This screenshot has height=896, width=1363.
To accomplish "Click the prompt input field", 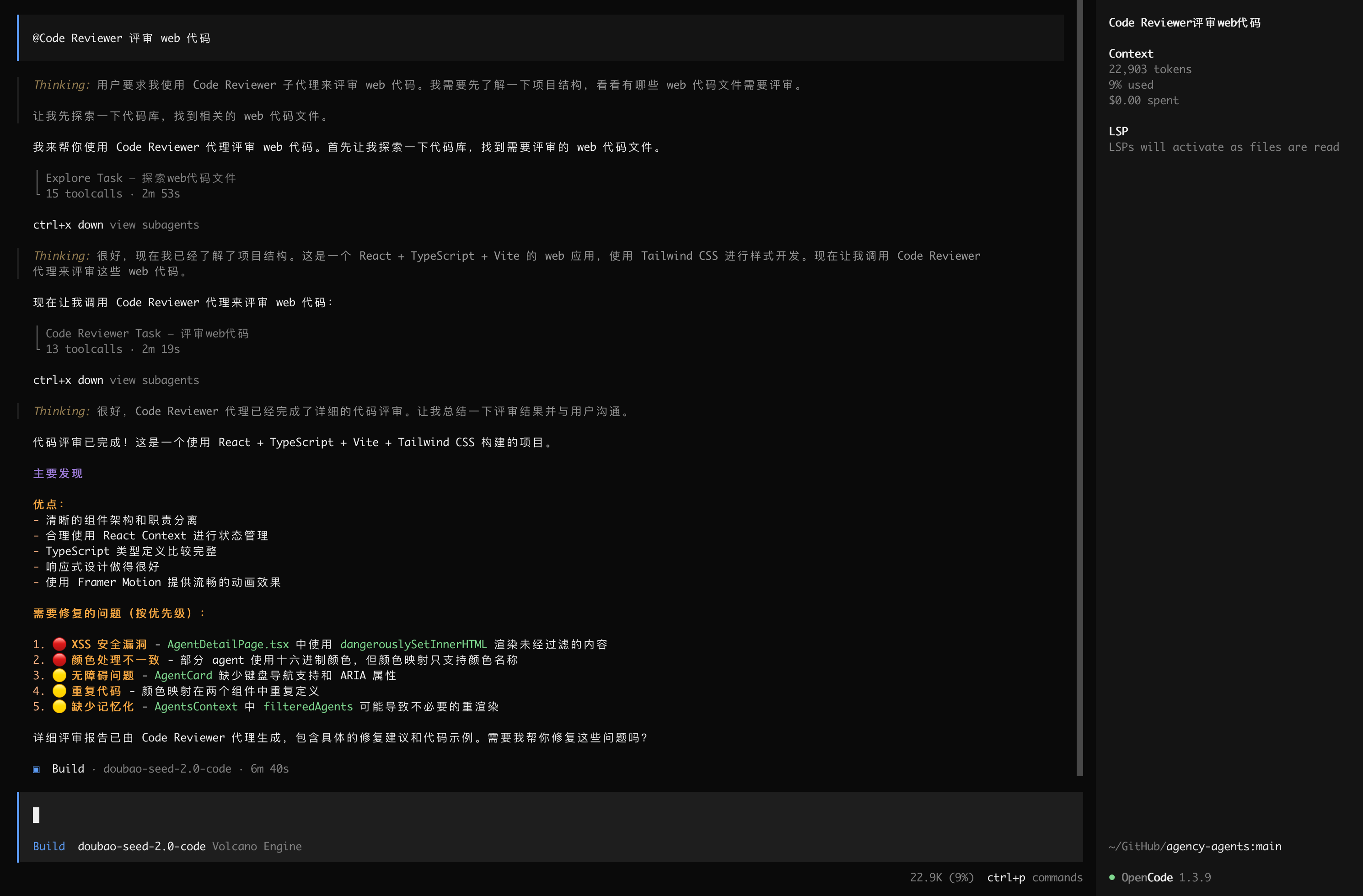I will (x=550, y=815).
